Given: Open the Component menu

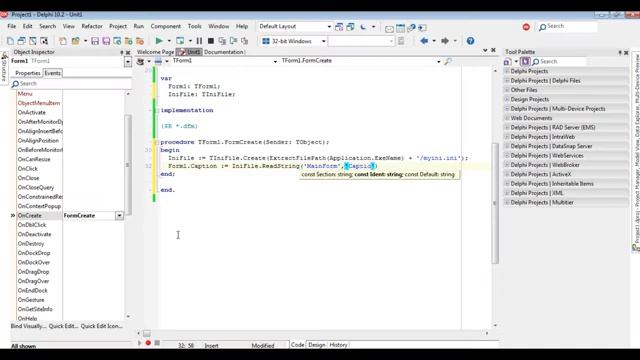Looking at the screenshot, I should coord(166,26).
